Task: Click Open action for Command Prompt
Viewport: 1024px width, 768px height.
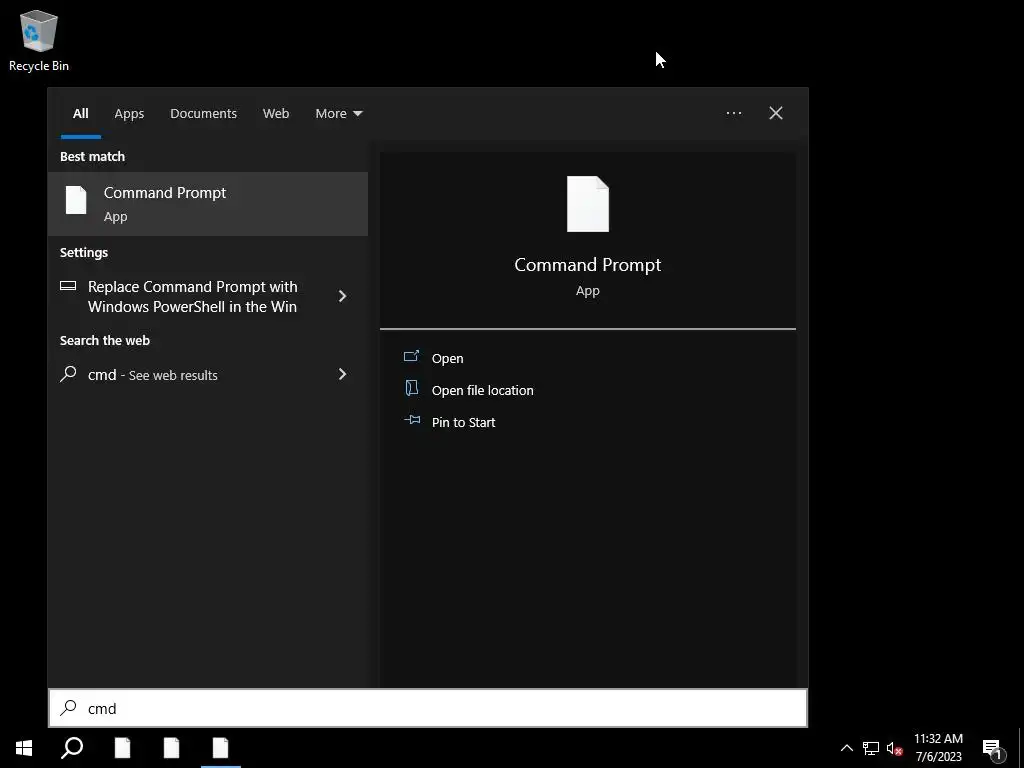Action: click(x=447, y=359)
